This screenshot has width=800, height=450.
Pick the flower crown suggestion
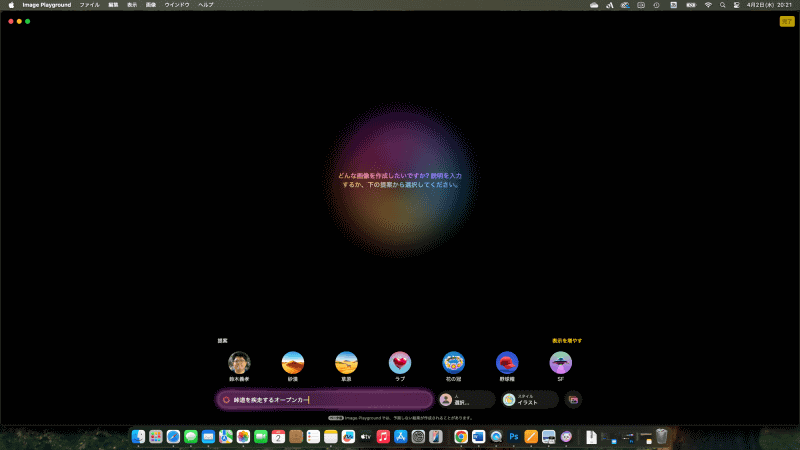coord(454,363)
